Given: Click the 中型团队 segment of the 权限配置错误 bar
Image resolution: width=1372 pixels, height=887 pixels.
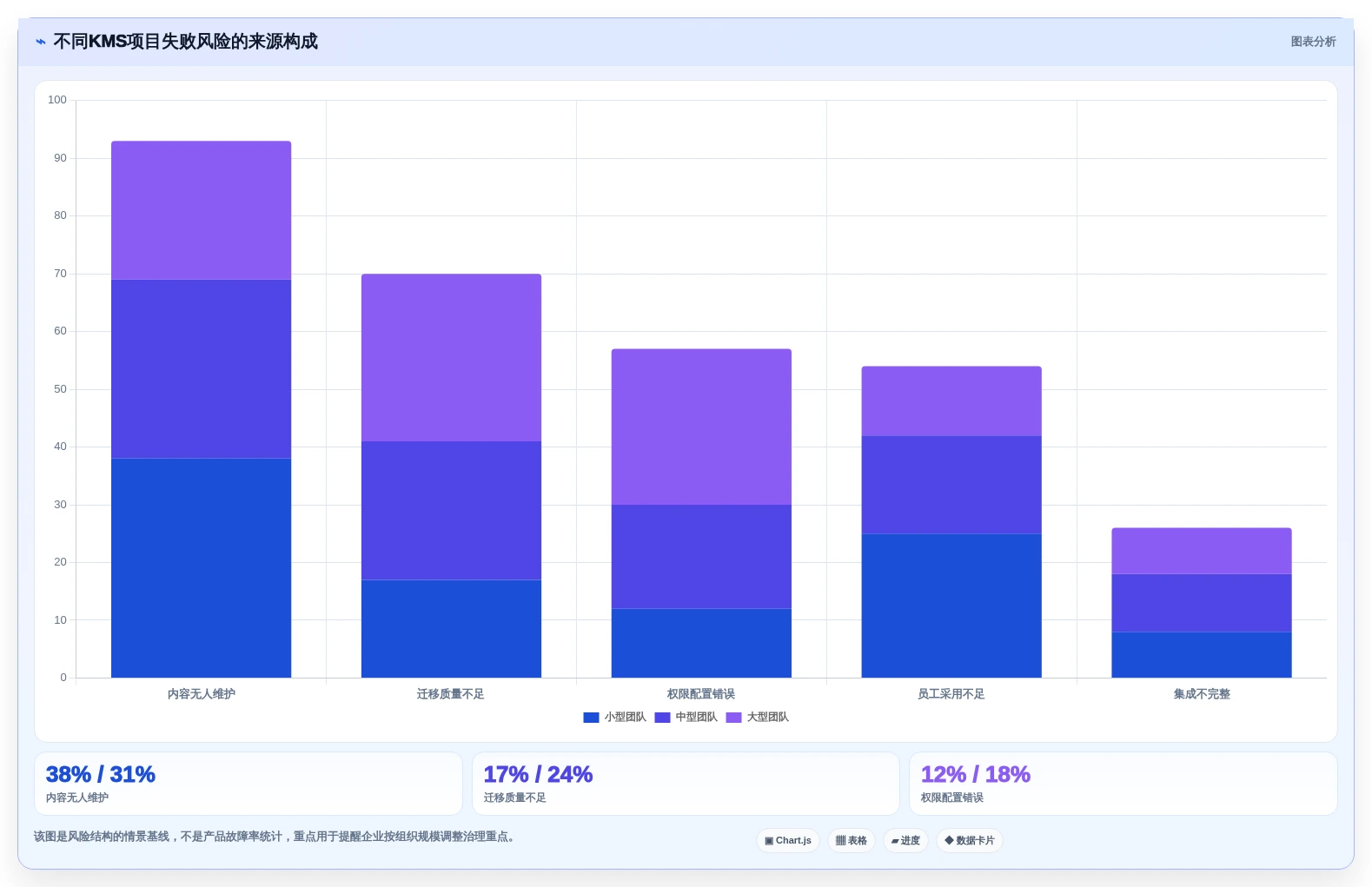Looking at the screenshot, I should tap(701, 557).
